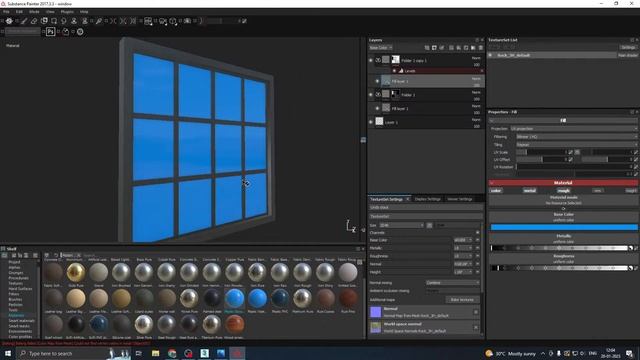The image size is (640, 360).
Task: Hide the Layer 1 layer
Action: (x=371, y=122)
